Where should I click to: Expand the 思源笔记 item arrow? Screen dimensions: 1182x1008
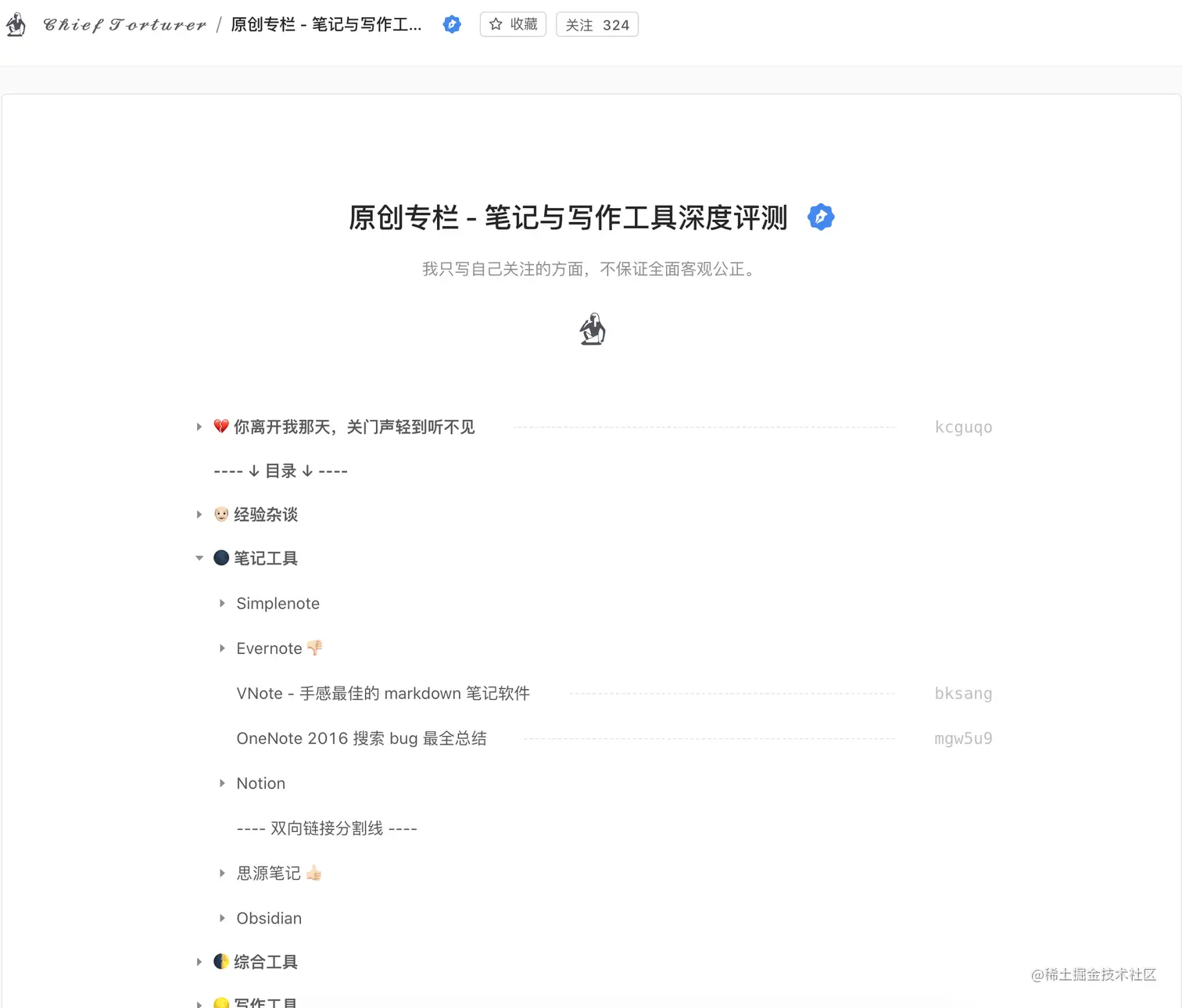pyautogui.click(x=222, y=873)
